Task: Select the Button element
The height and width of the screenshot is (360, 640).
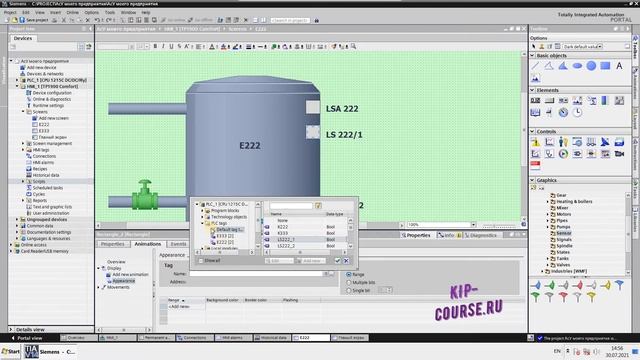Action: [x=549, y=100]
